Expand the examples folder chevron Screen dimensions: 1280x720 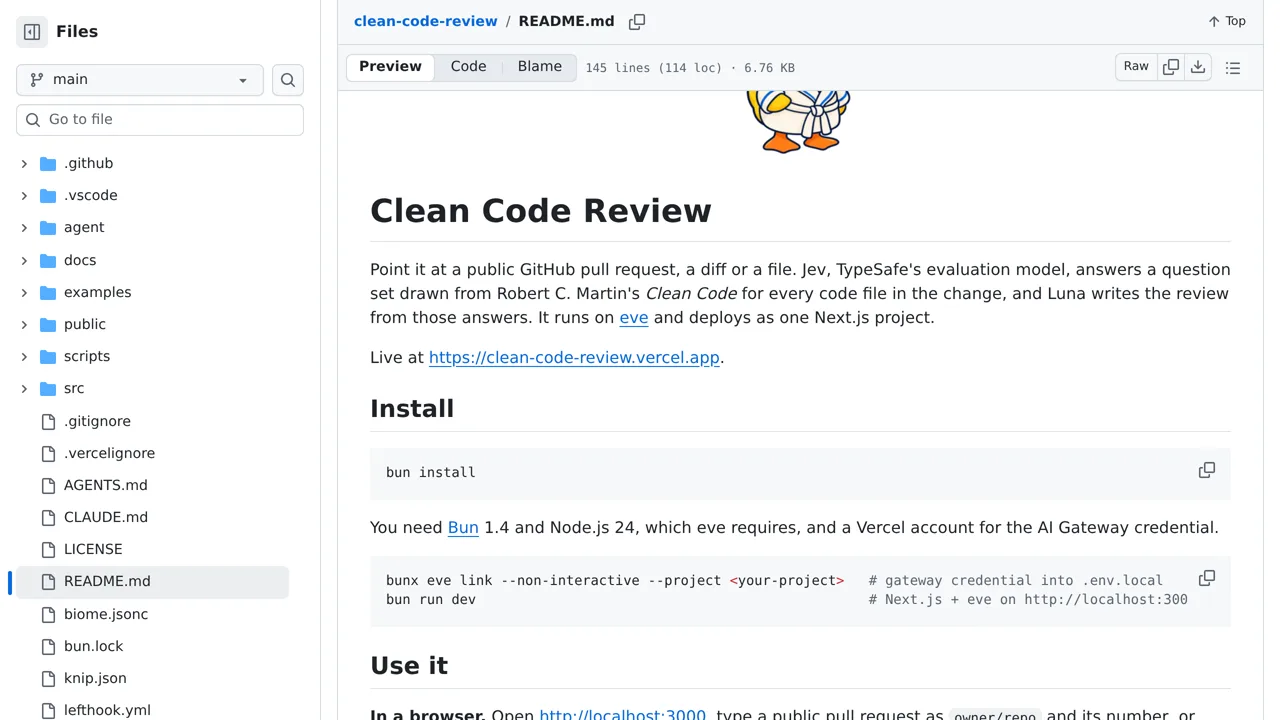coord(24,292)
